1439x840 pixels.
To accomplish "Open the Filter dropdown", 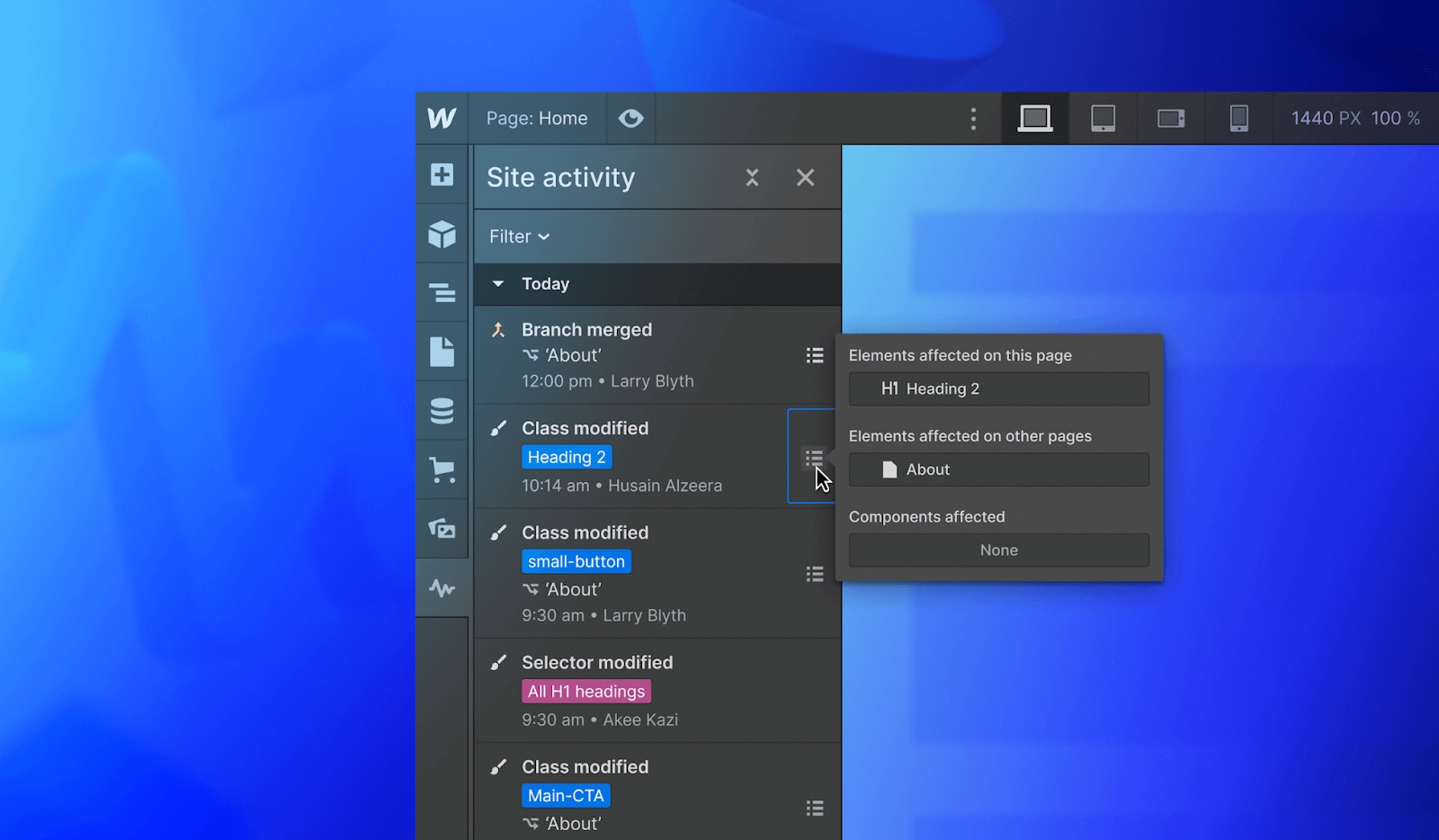I will 519,237.
